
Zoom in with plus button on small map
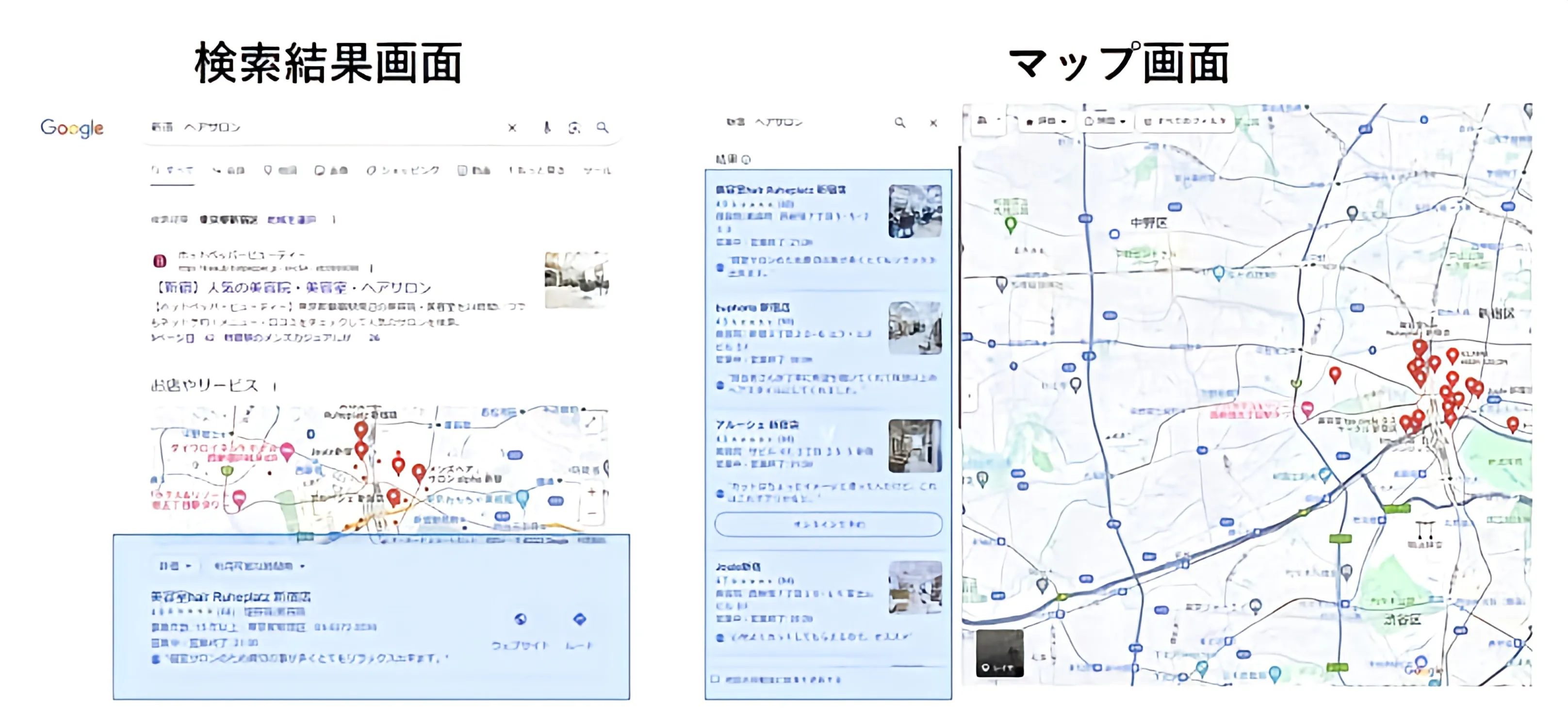[592, 492]
